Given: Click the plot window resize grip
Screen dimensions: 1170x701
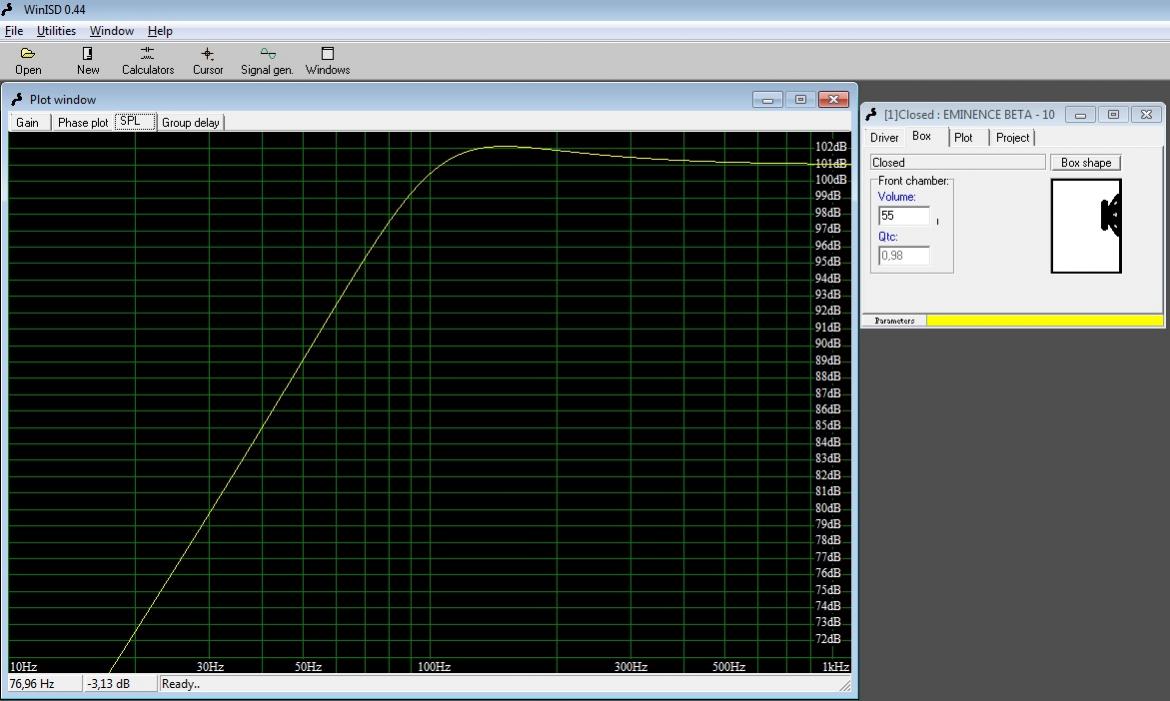Looking at the screenshot, I should click(x=845, y=685).
